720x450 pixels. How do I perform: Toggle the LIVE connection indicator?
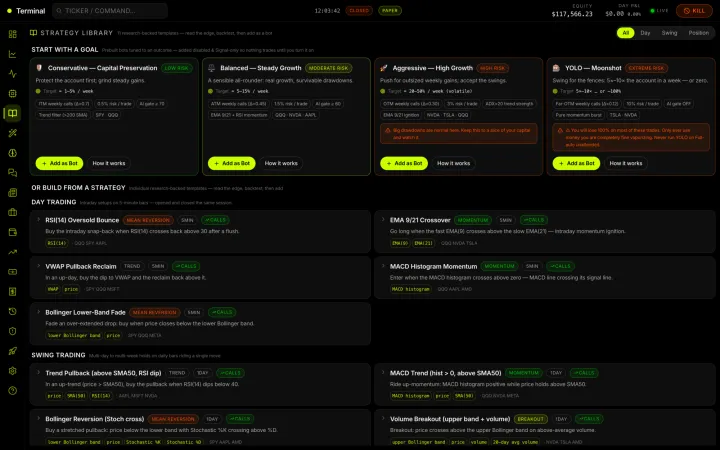[659, 11]
